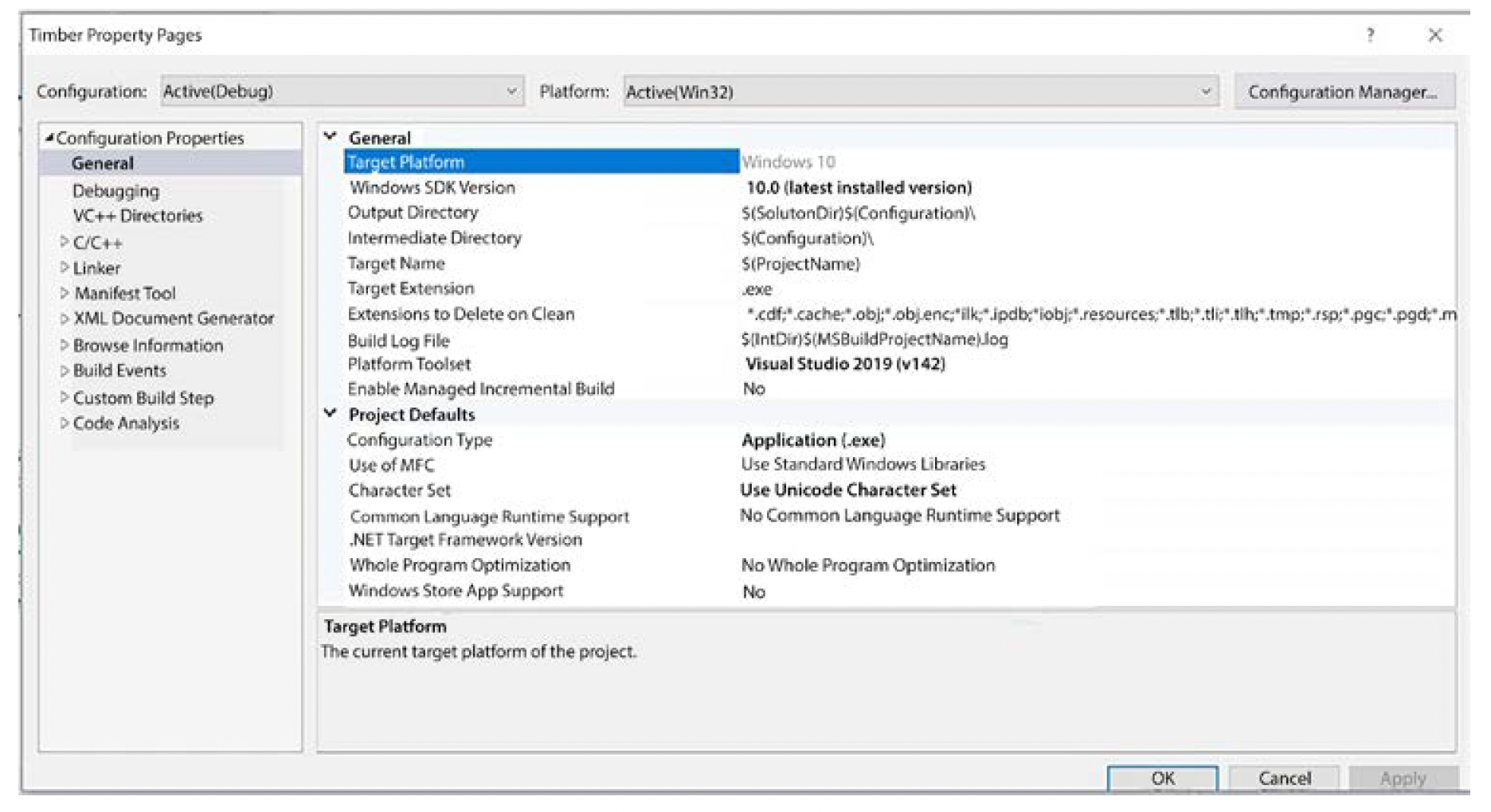Select the Whole Program Optimization property
This screenshot has width=1491, height=812.
click(460, 565)
